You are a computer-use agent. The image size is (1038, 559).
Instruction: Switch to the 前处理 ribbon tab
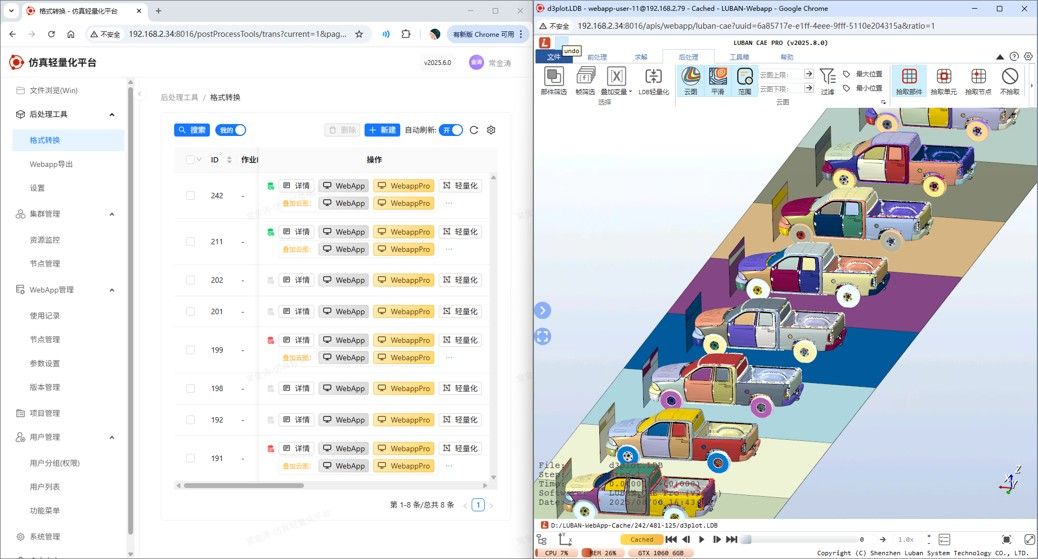[x=597, y=57]
